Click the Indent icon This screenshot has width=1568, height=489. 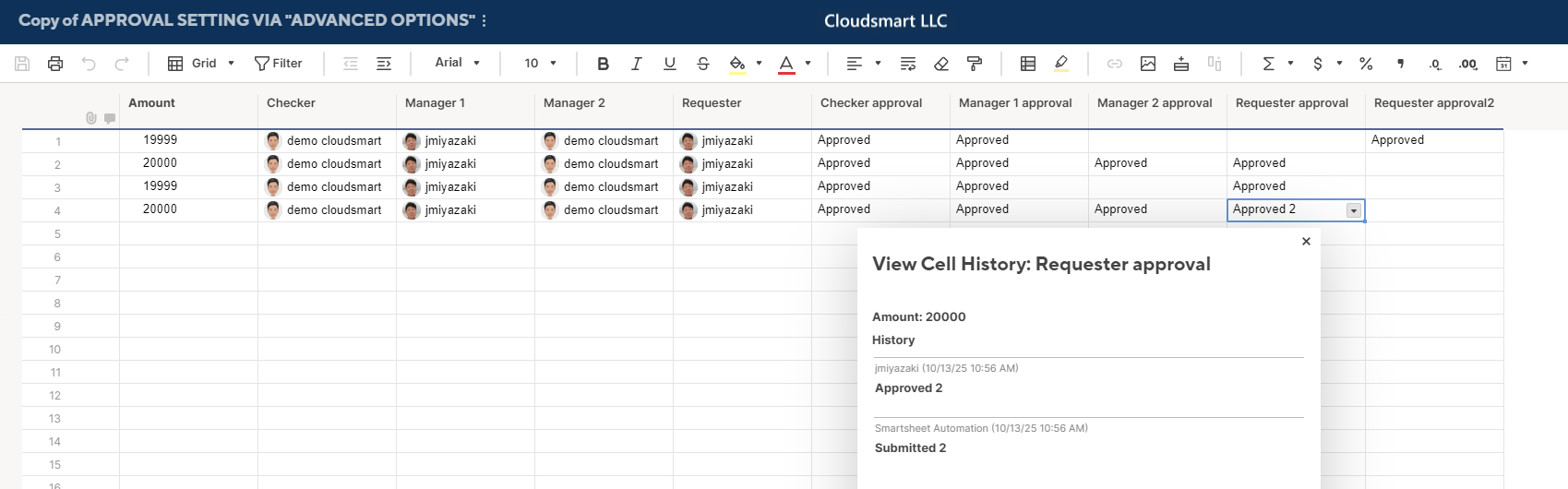(x=384, y=64)
